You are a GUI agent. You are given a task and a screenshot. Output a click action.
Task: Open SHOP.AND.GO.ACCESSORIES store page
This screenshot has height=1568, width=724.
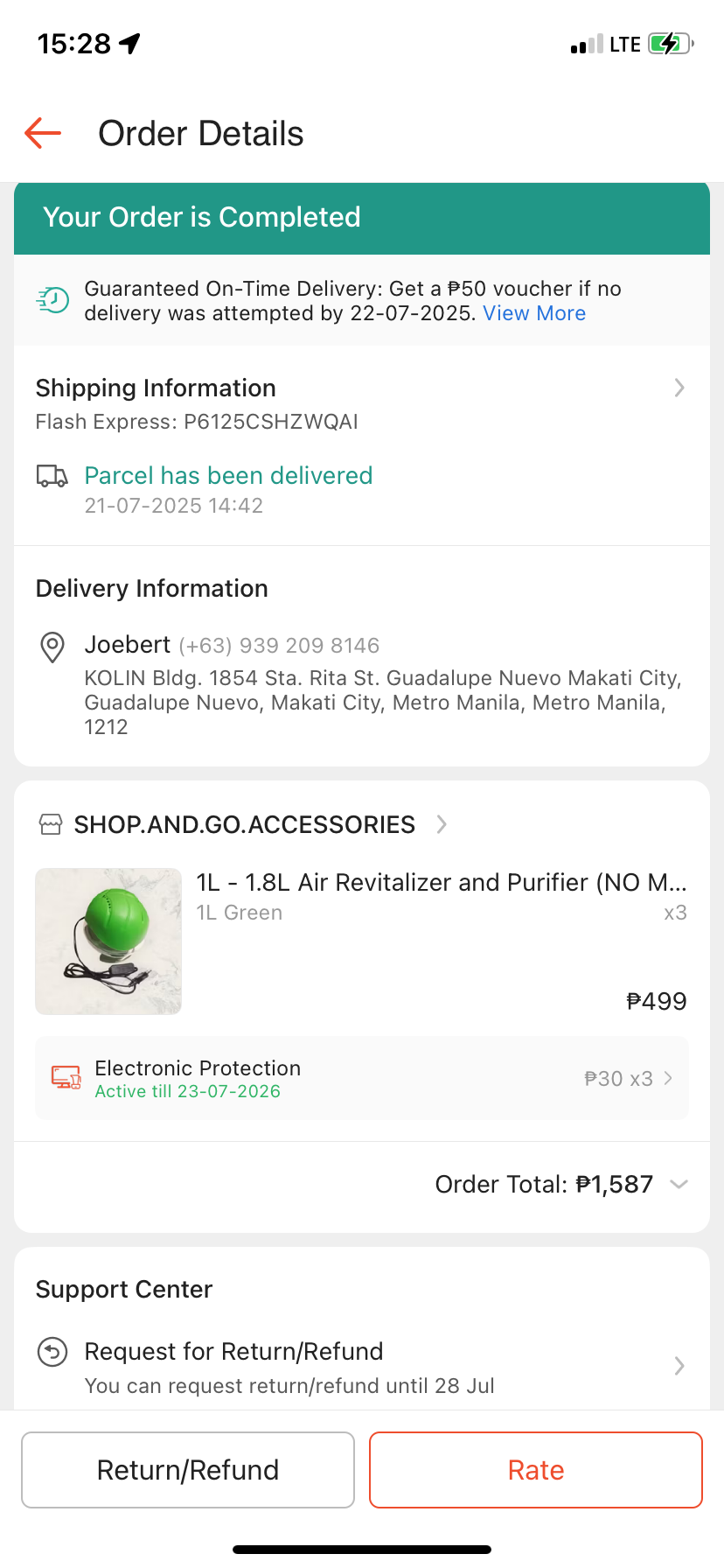coord(245,824)
